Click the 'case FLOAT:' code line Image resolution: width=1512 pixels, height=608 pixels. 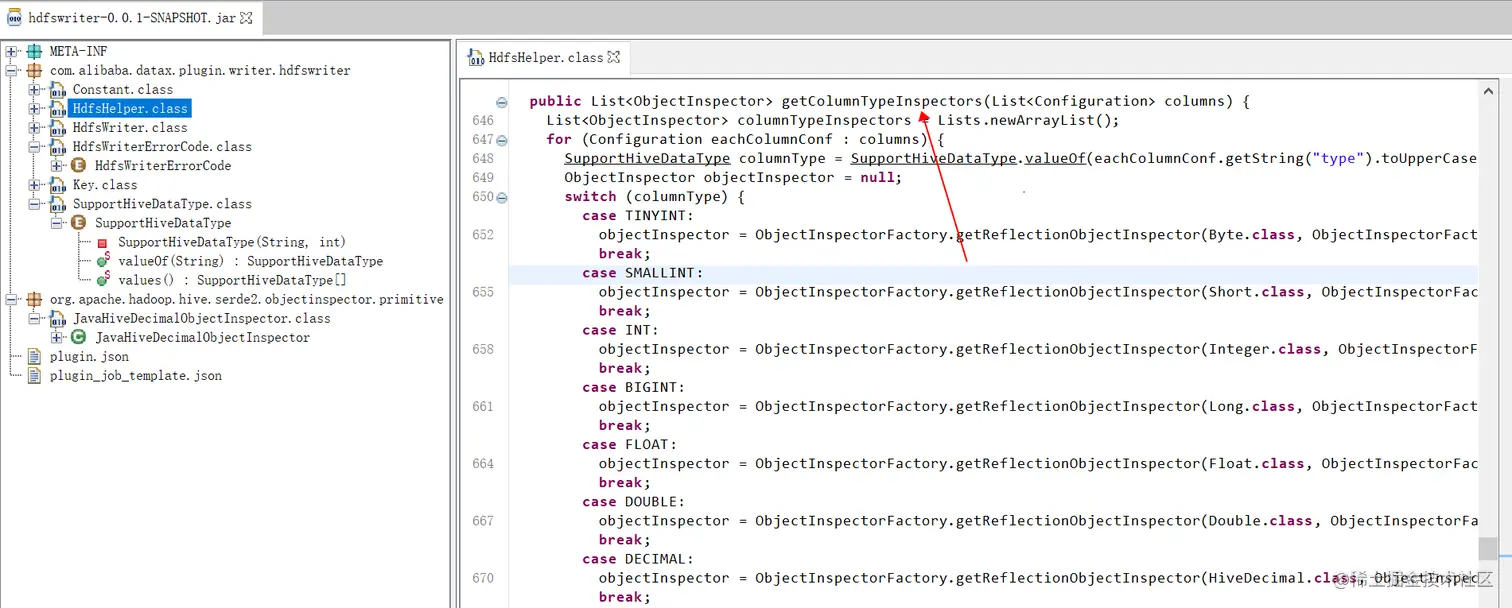[629, 444]
